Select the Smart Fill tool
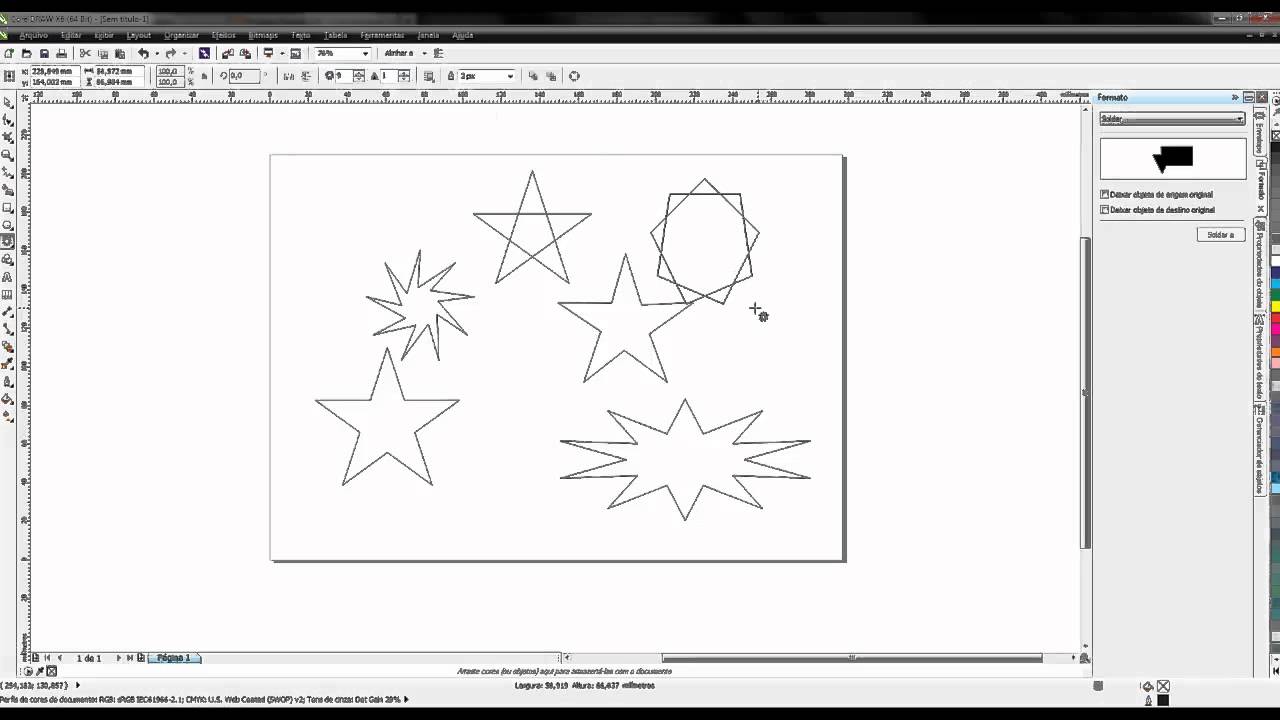Image resolution: width=1280 pixels, height=720 pixels. (x=8, y=190)
